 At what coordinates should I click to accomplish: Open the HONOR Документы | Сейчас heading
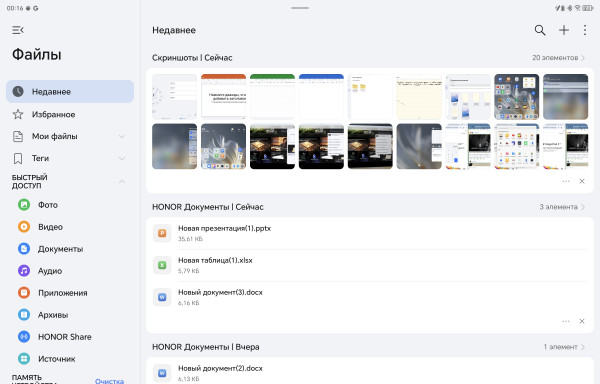click(x=208, y=207)
